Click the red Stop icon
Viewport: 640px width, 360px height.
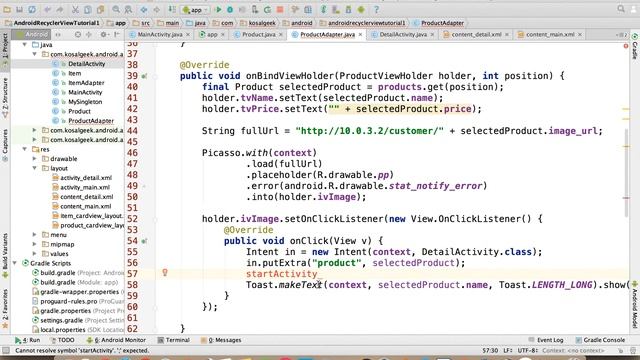[280, 9]
